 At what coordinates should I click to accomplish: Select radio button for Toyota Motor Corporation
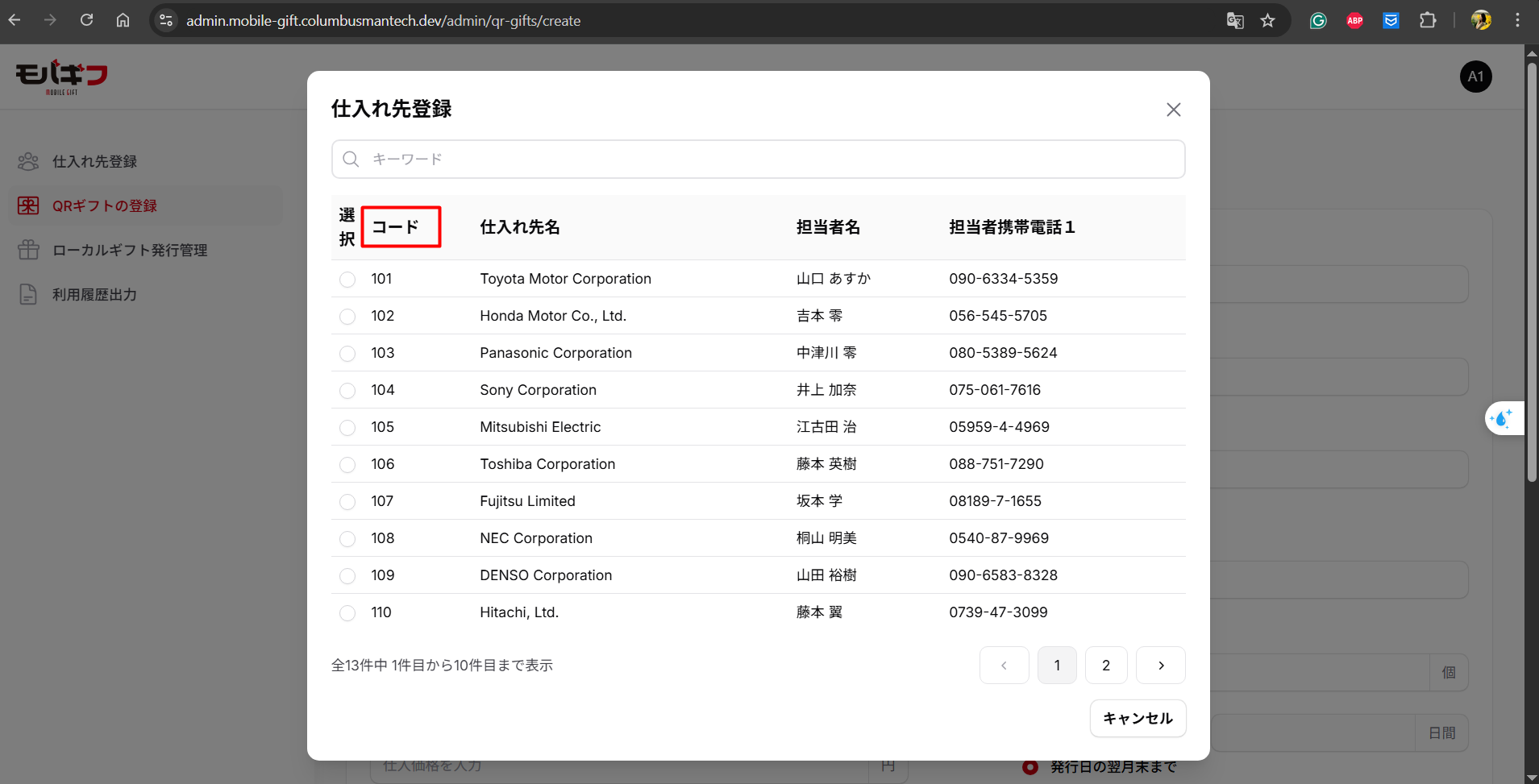click(347, 280)
